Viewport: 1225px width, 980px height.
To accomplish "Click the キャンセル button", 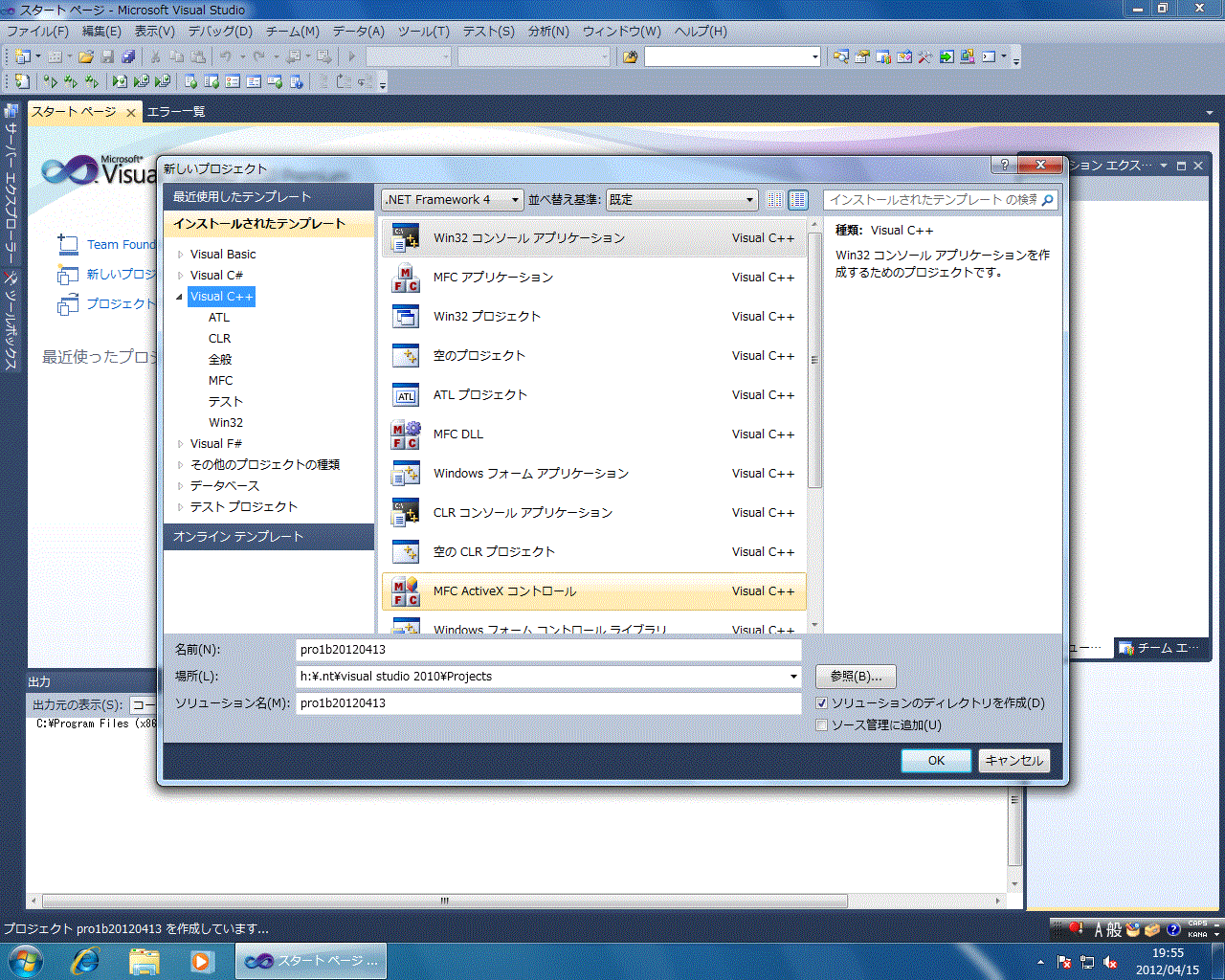I will coord(1014,761).
